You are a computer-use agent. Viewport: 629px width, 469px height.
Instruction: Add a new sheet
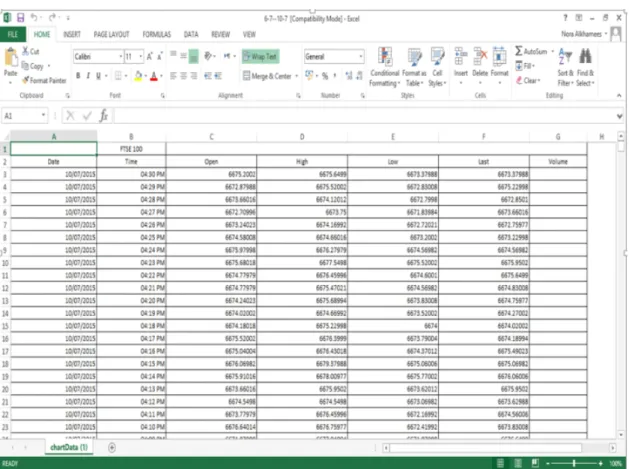tap(112, 447)
